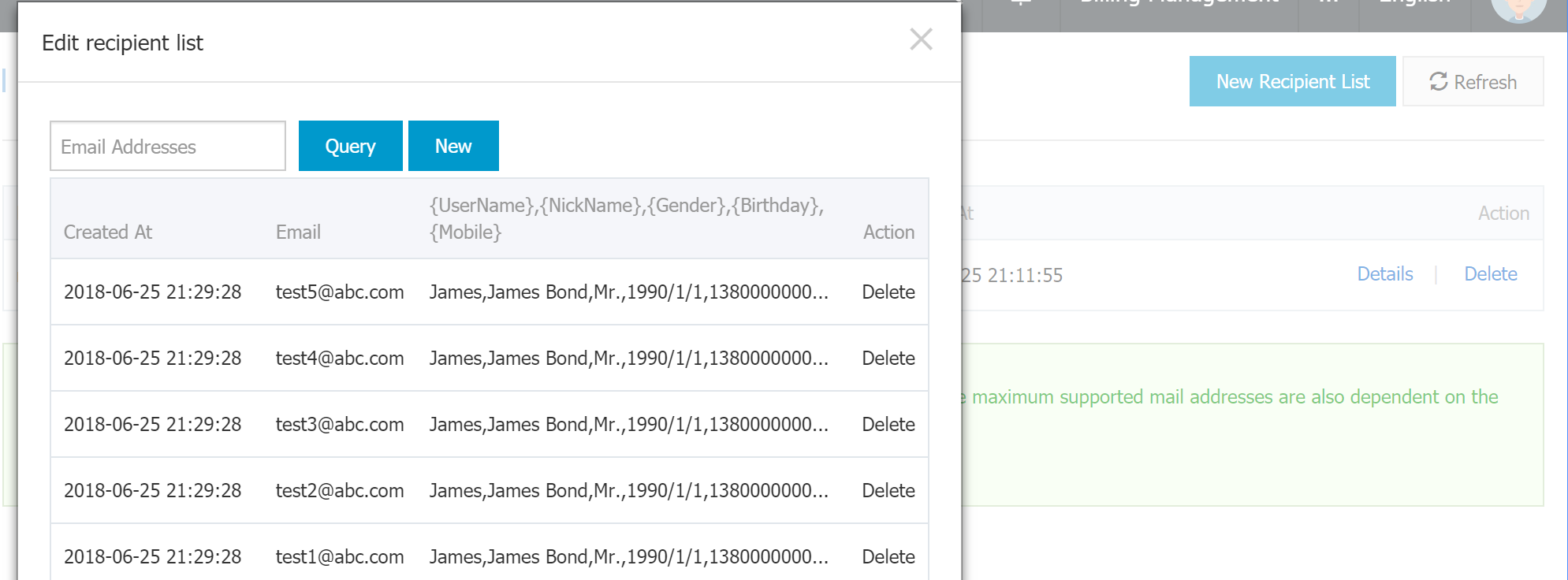Click the Action header in background table
Image resolution: width=1568 pixels, height=580 pixels.
(x=1503, y=214)
